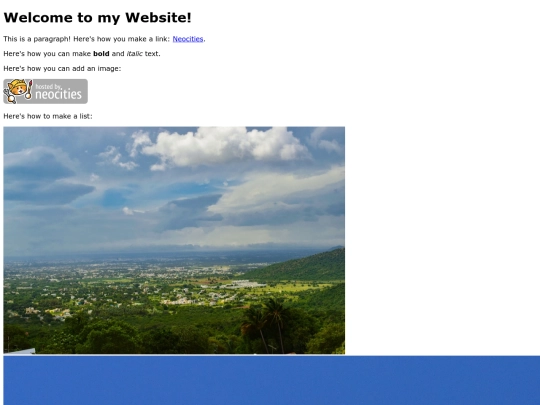This screenshot has width=540, height=405.
Task: Click the landscape photo of the valley
Action: [174, 240]
